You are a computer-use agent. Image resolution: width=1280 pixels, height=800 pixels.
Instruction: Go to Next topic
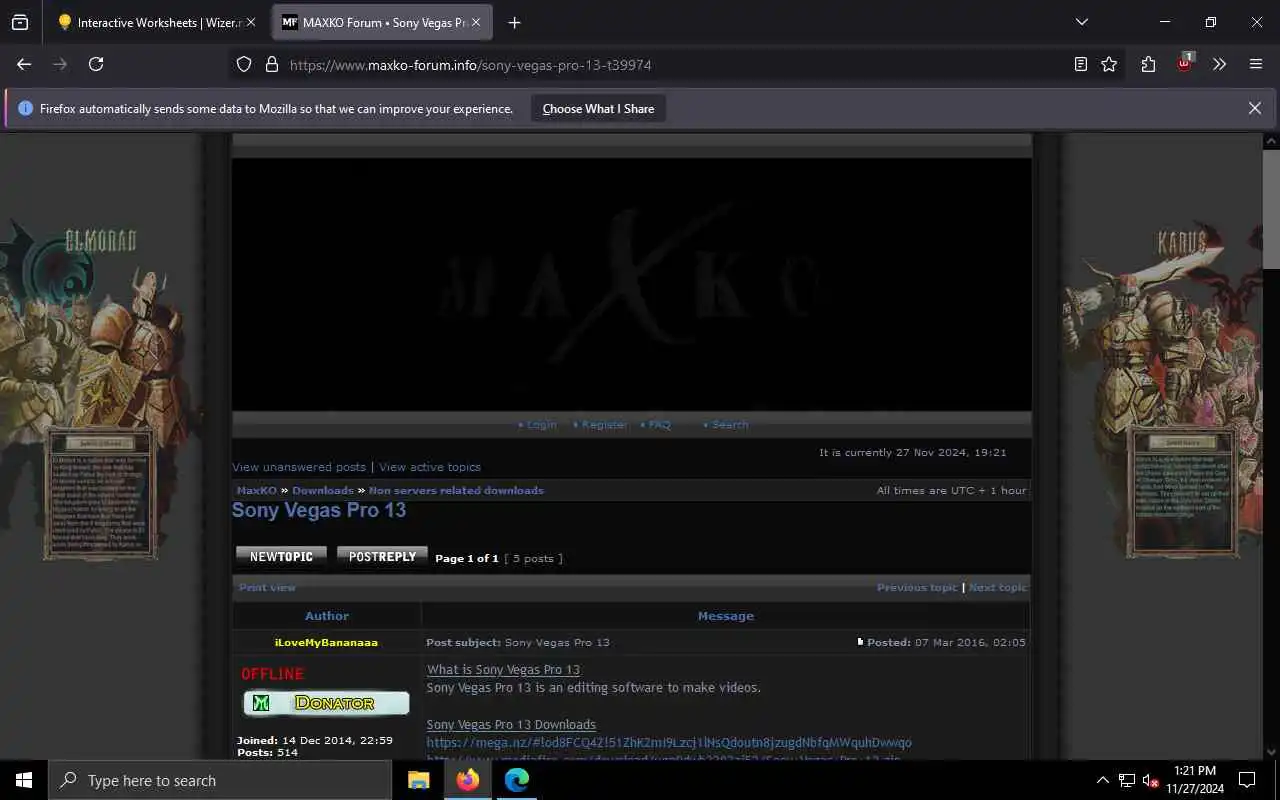pyautogui.click(x=997, y=588)
